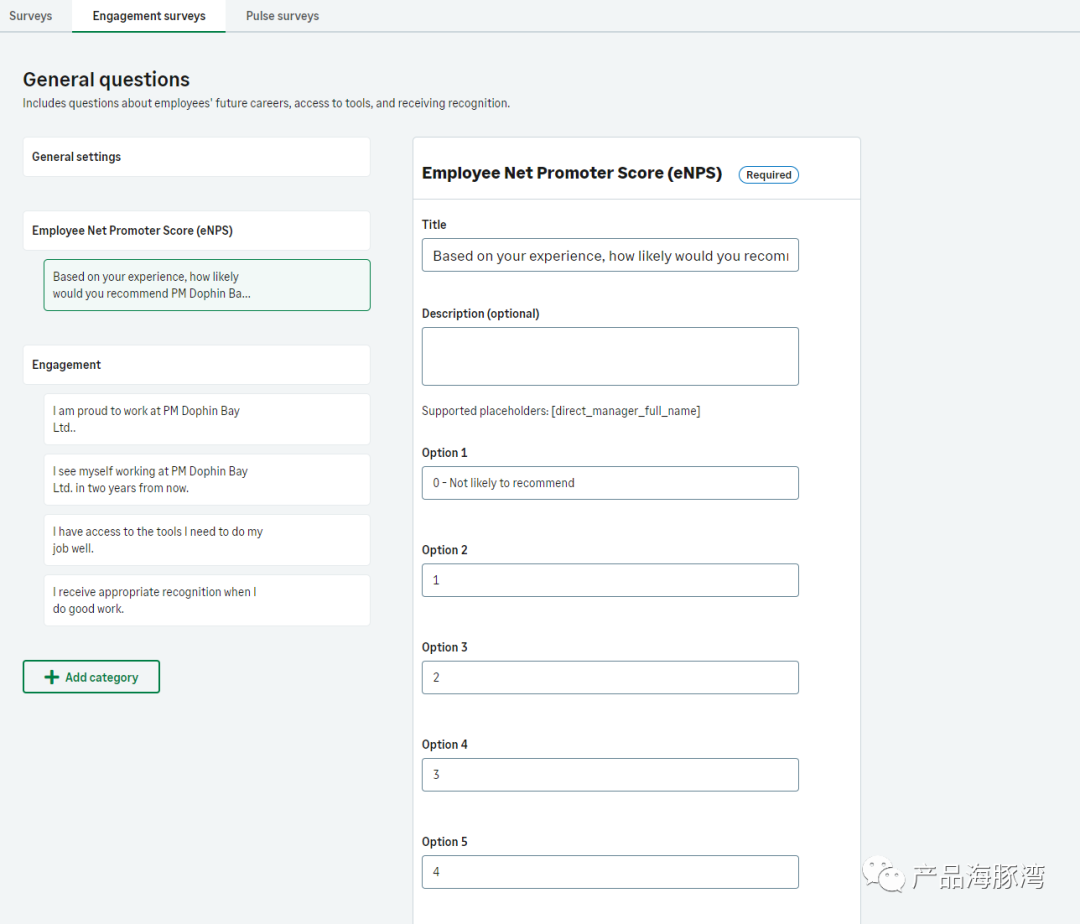This screenshot has width=1080, height=924.
Task: Edit the Option 5 field
Action: [610, 871]
